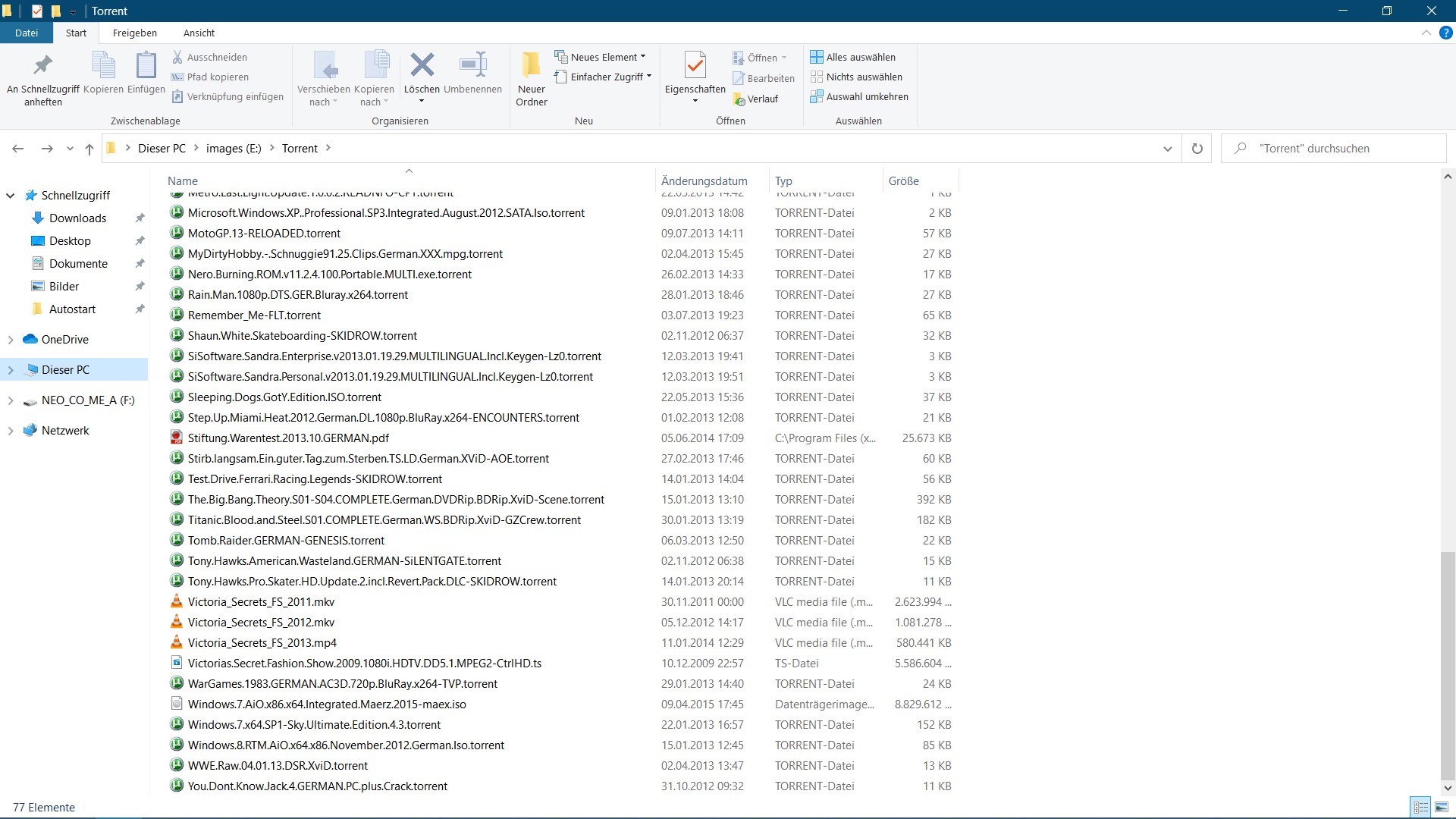Select Downloads in Schnellzugriff
Screen dimensions: 1456x819
tap(77, 218)
